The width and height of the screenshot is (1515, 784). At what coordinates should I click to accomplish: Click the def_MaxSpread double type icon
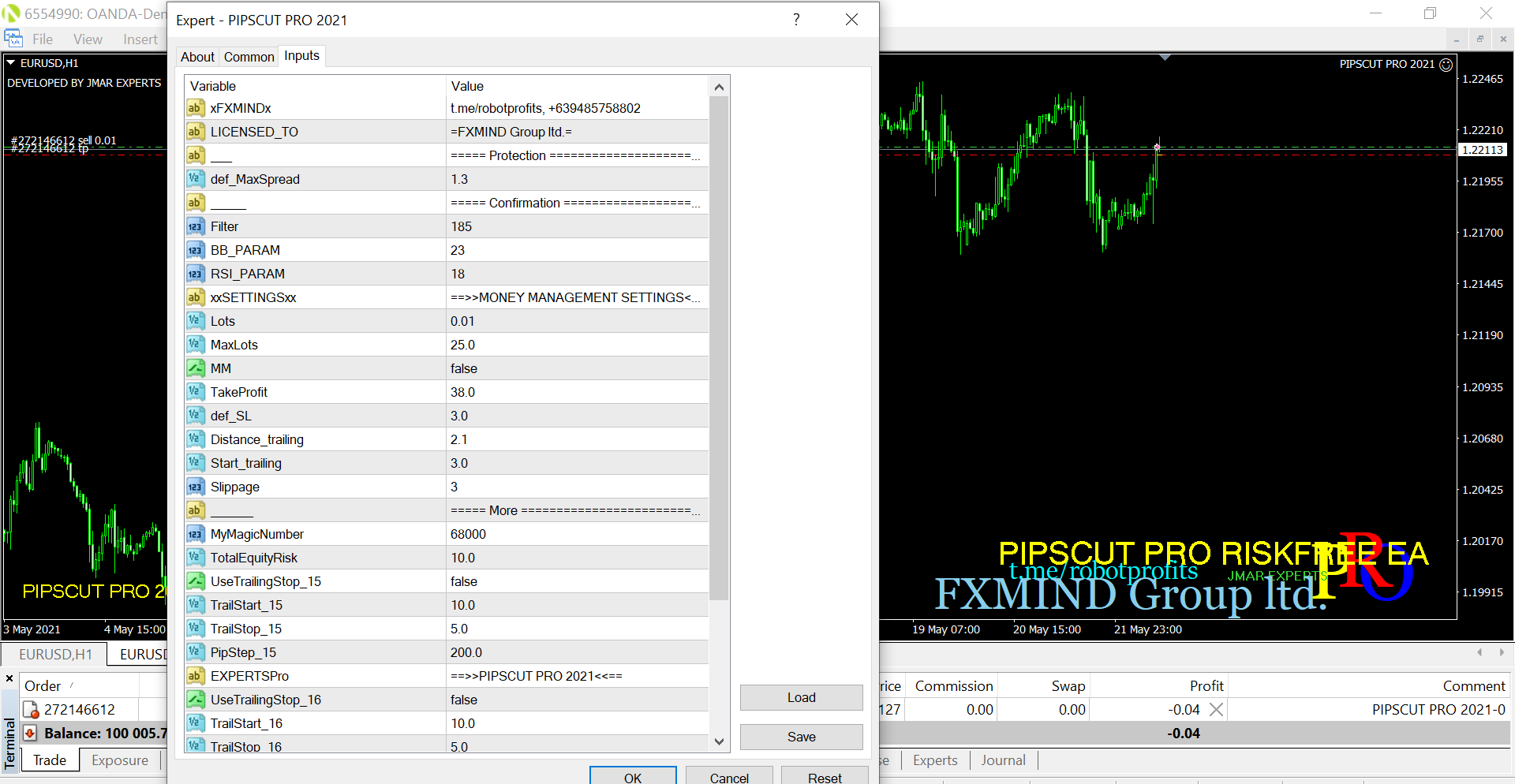195,179
